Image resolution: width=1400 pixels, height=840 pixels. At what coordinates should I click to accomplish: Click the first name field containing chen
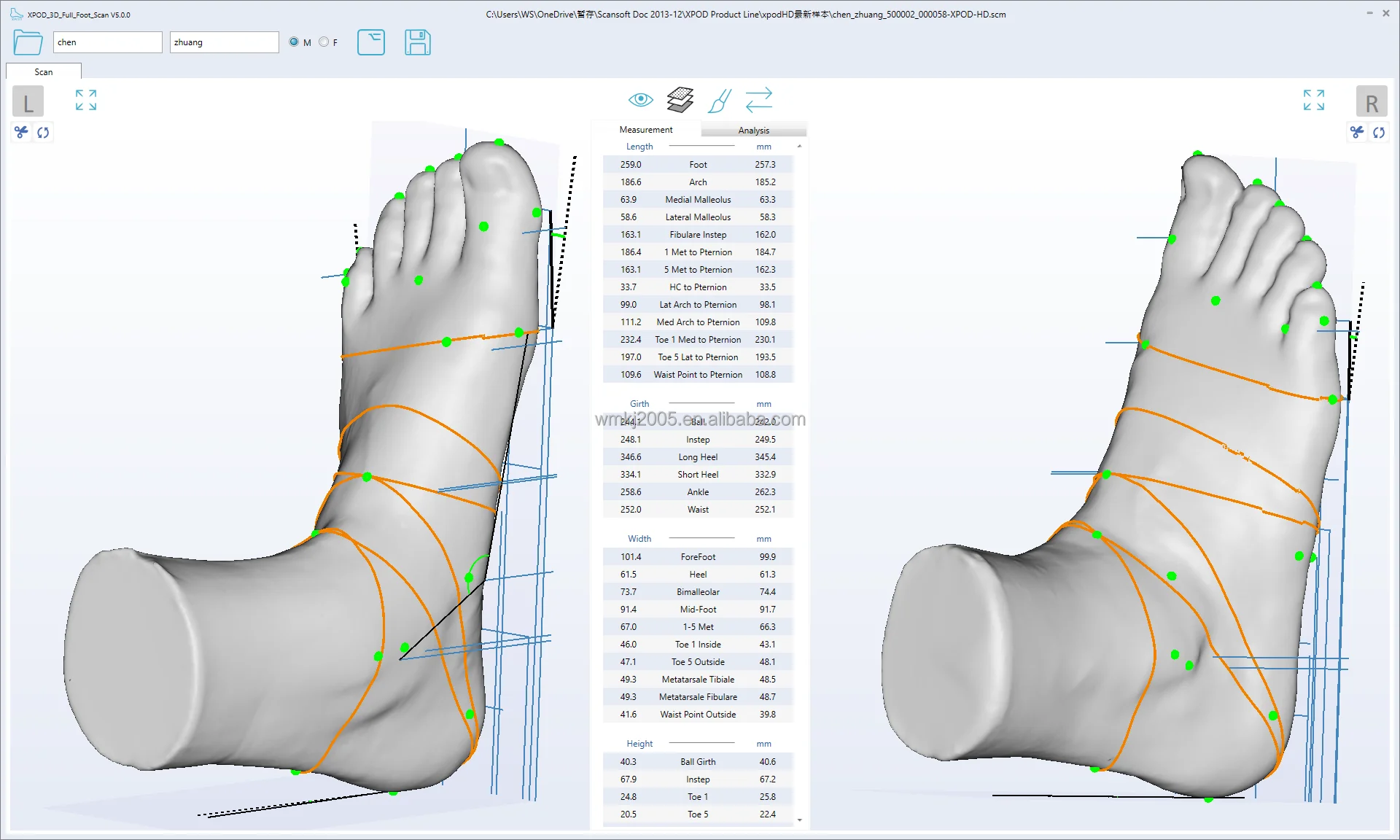tap(108, 42)
